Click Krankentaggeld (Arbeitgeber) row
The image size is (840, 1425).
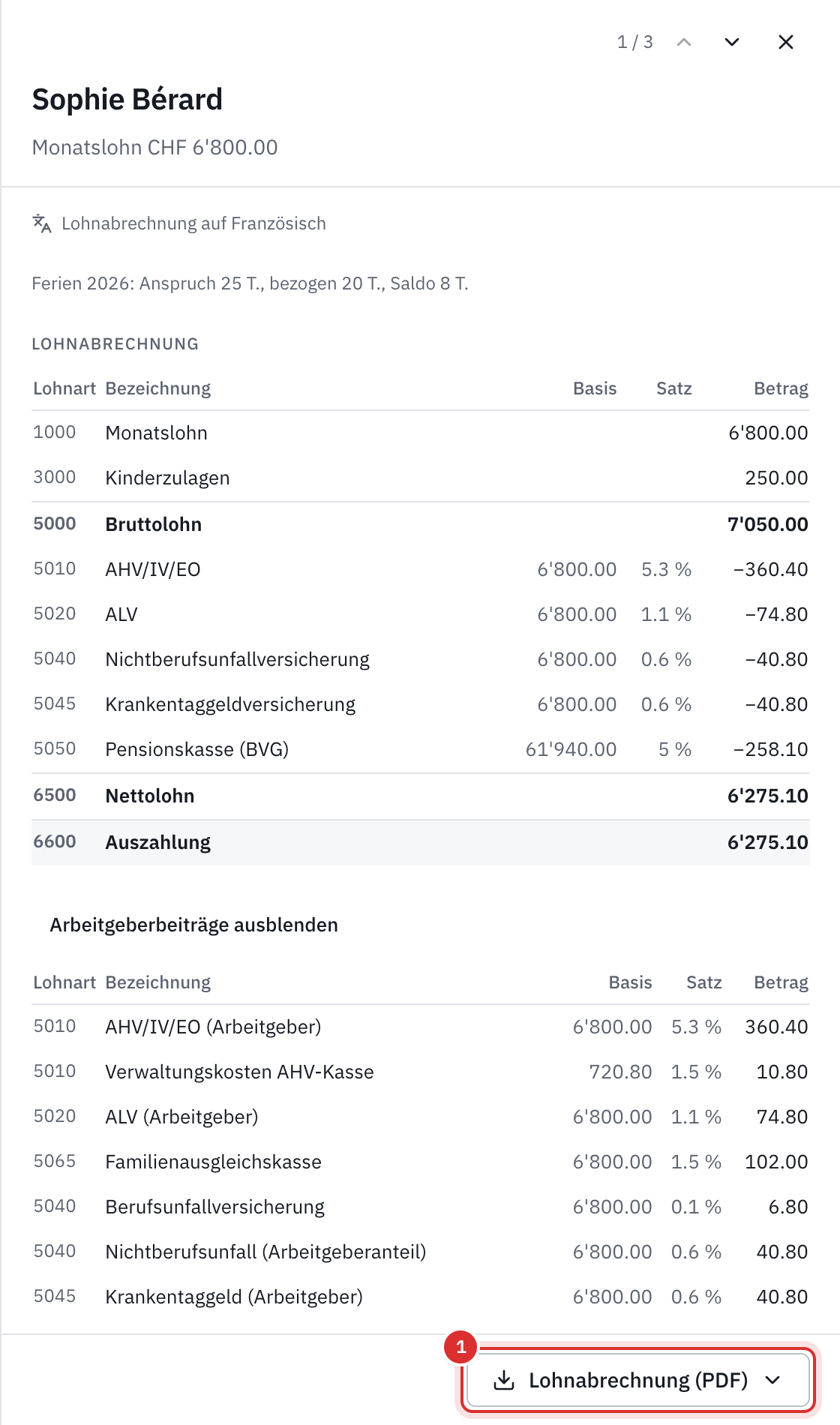coord(421,1297)
